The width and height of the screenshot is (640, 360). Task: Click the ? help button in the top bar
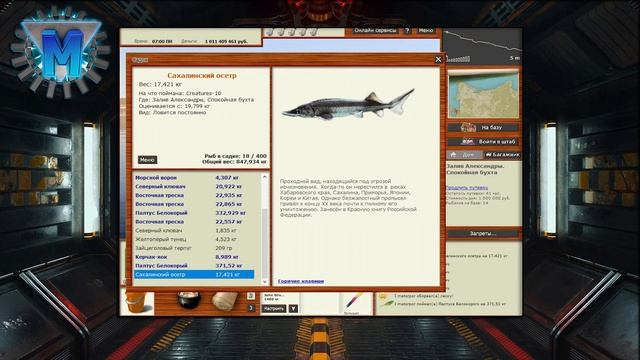(407, 31)
